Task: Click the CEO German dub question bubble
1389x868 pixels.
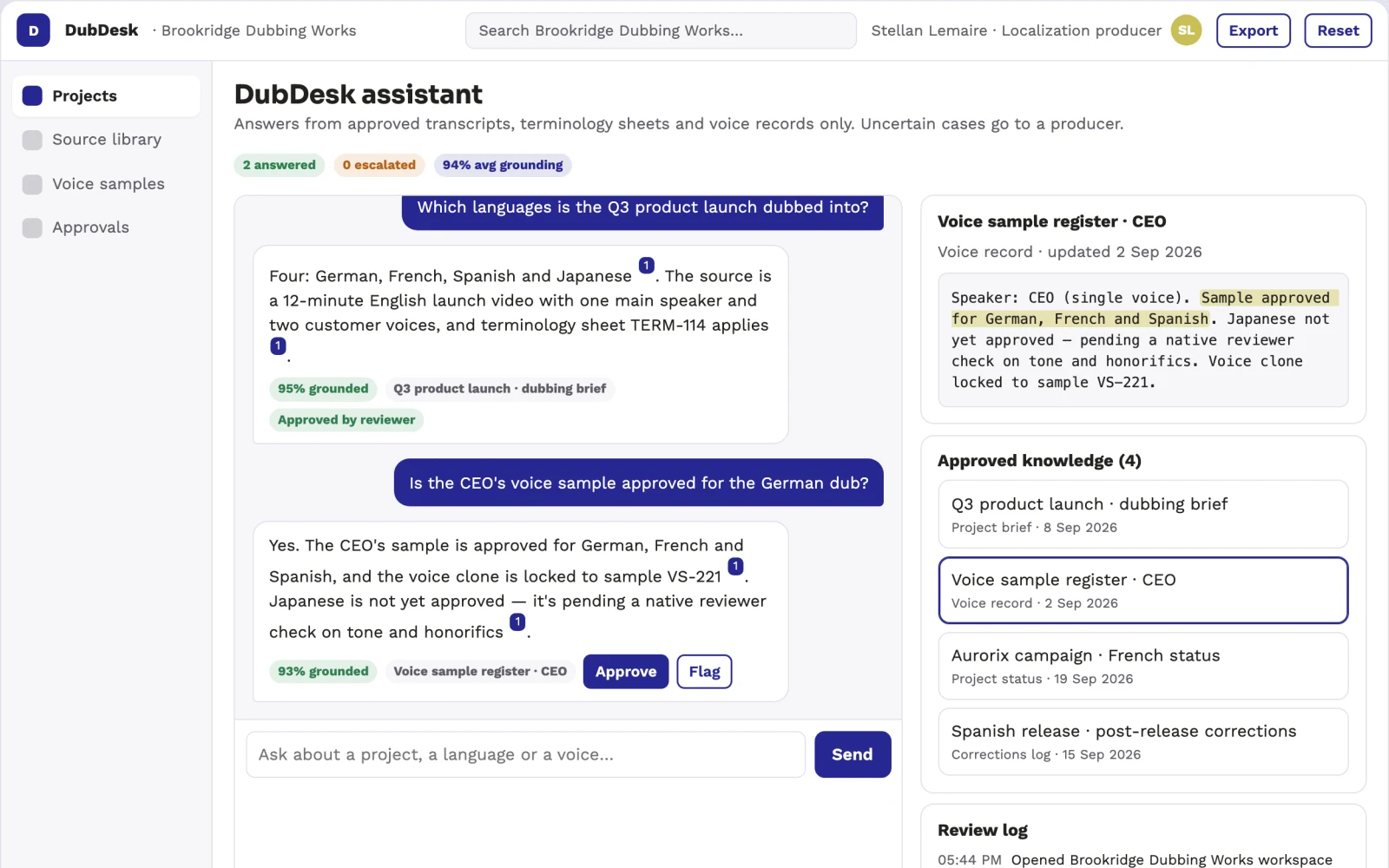Action: [x=639, y=483]
